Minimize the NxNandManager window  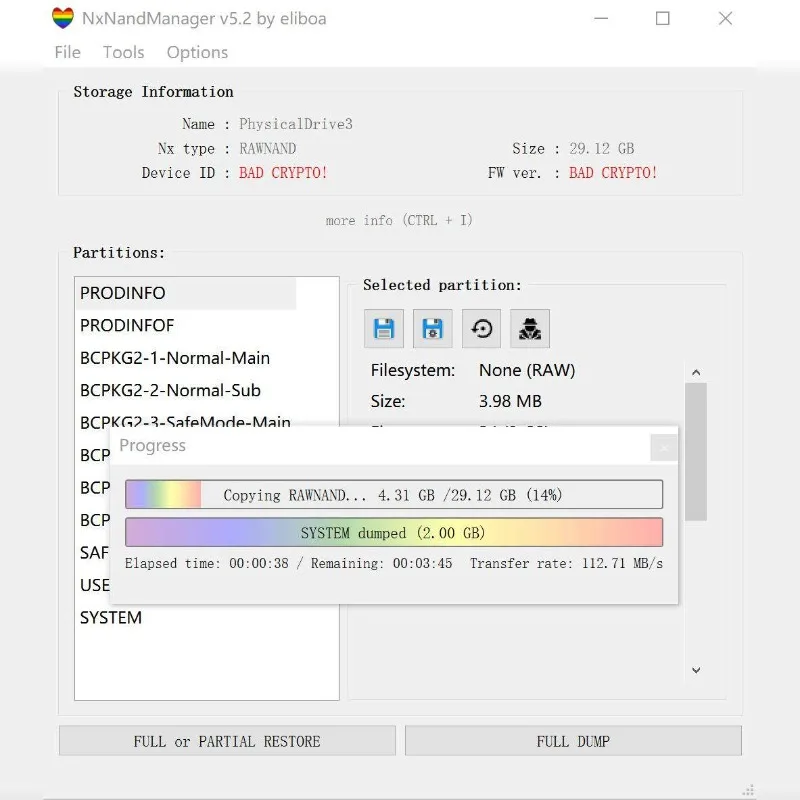(602, 18)
